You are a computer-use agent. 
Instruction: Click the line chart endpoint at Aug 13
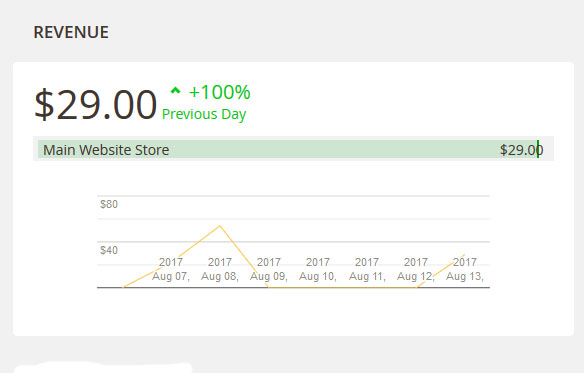click(464, 255)
